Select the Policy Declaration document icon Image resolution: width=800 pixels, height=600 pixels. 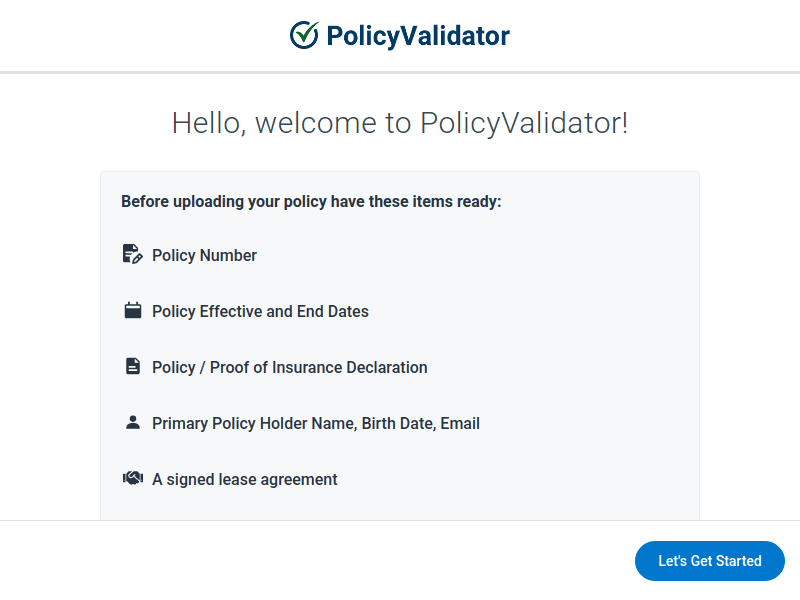pyautogui.click(x=133, y=367)
